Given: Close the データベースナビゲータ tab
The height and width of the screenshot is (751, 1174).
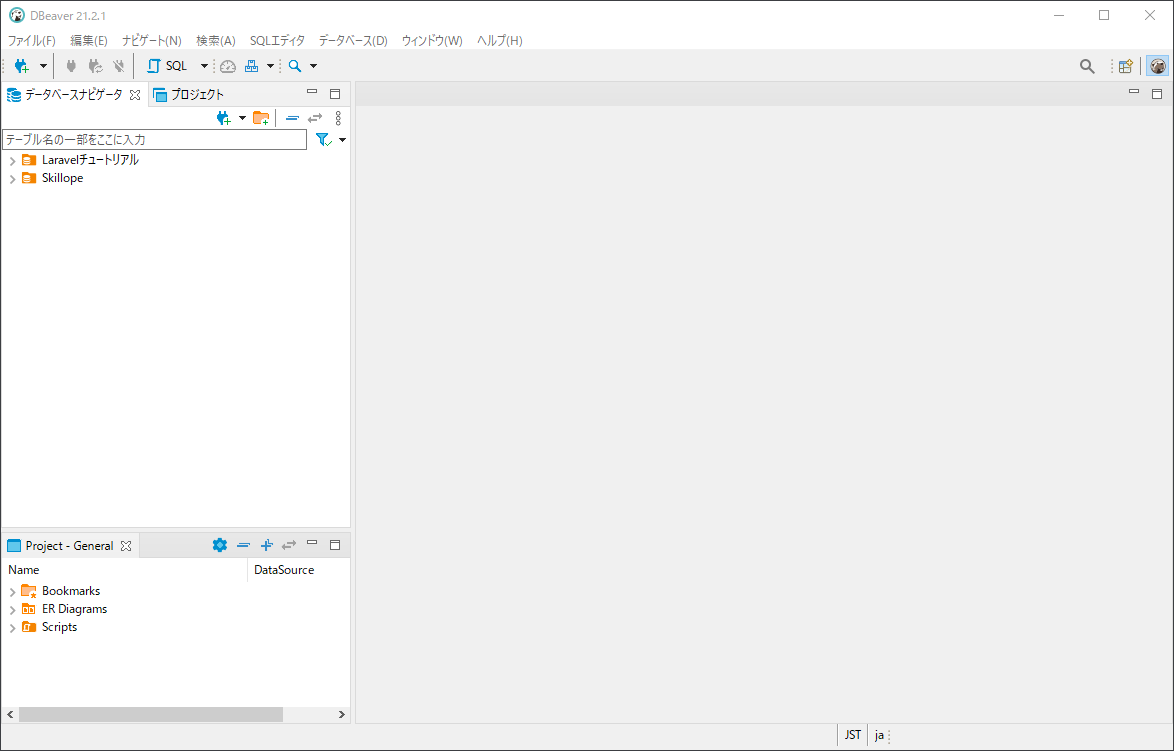Looking at the screenshot, I should [135, 95].
